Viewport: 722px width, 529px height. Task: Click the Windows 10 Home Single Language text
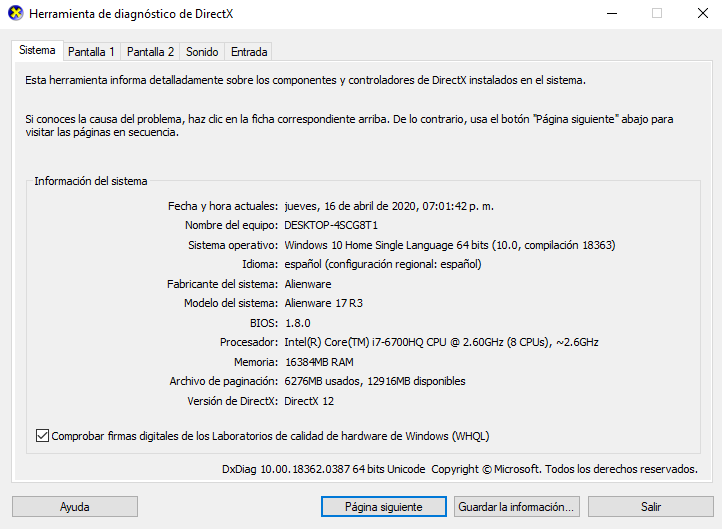pyautogui.click(x=369, y=245)
